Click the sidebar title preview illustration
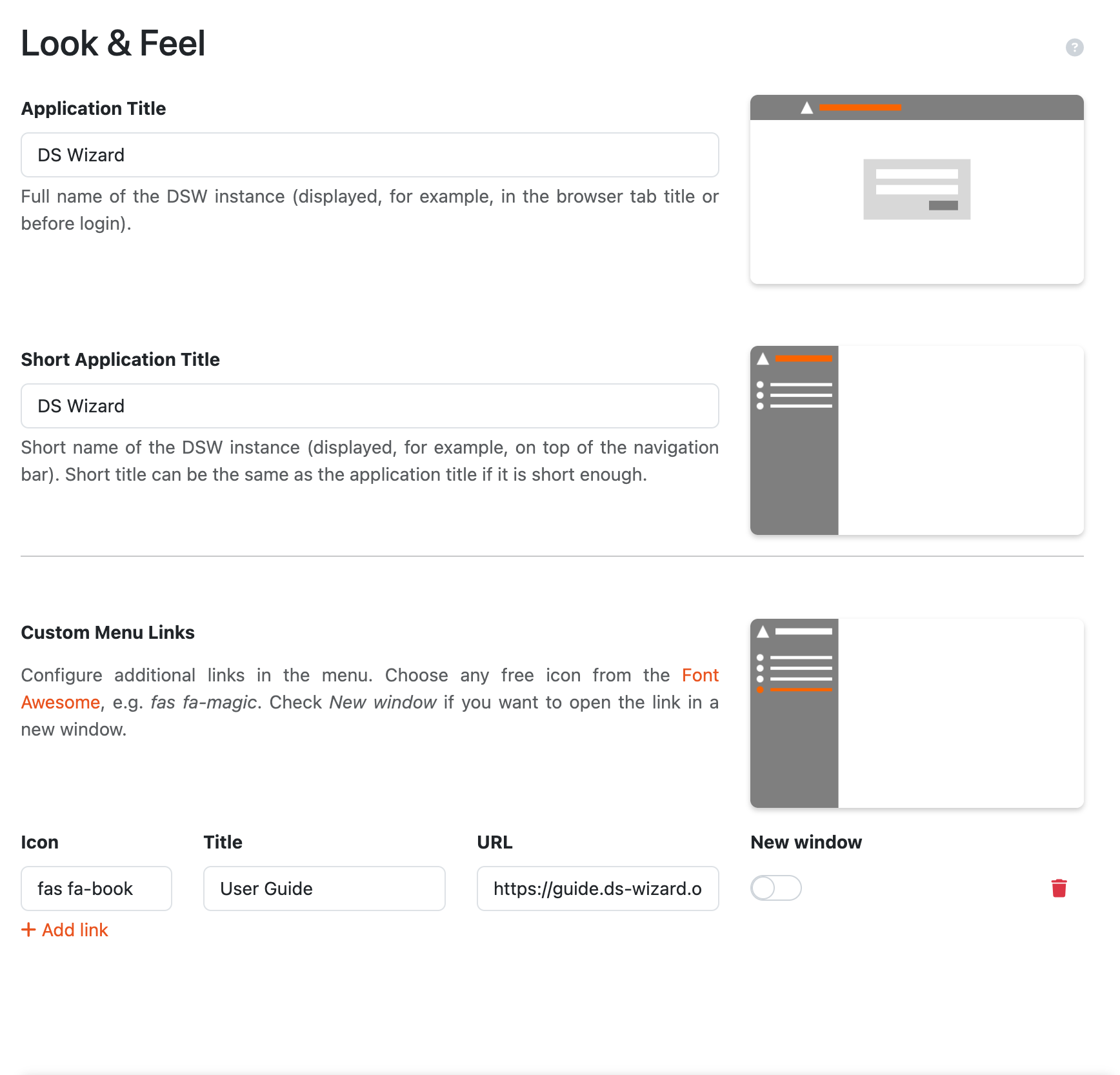Image resolution: width=1120 pixels, height=1075 pixels. [917, 440]
